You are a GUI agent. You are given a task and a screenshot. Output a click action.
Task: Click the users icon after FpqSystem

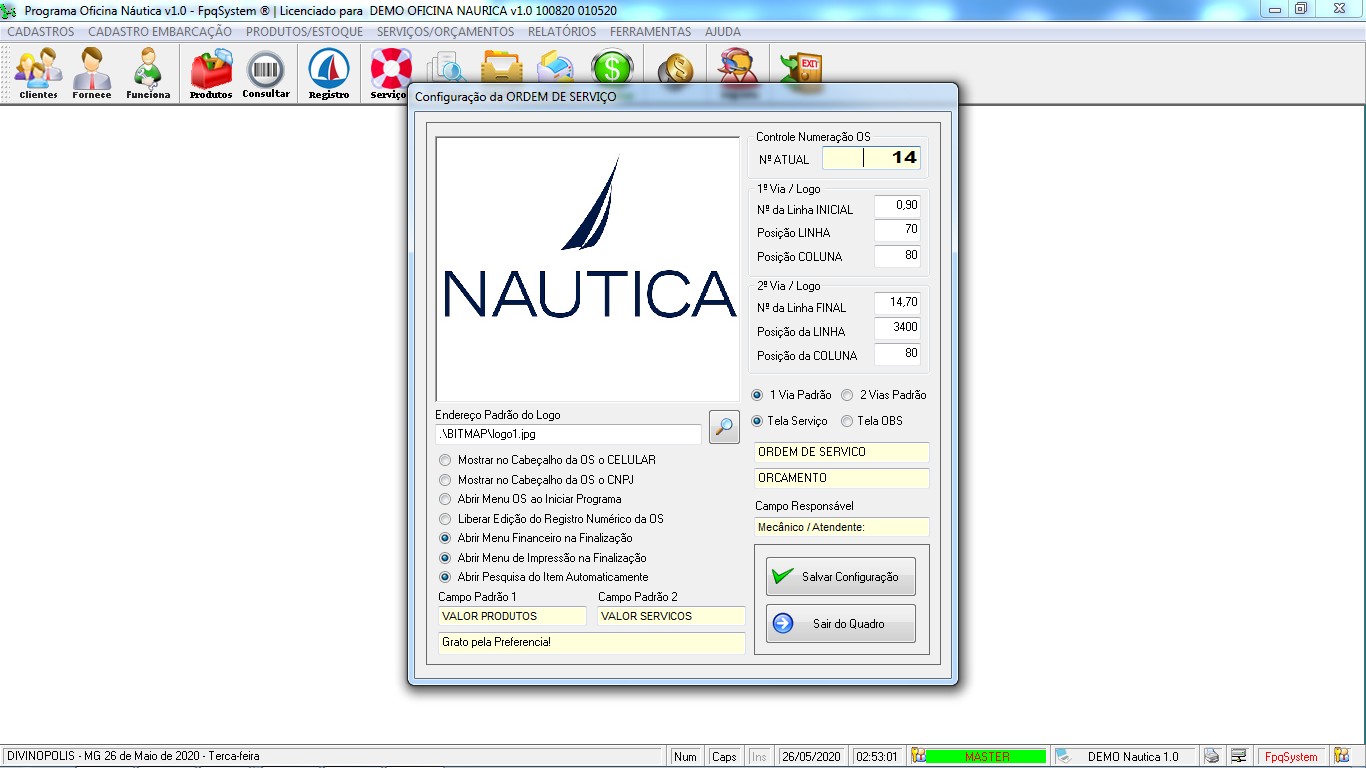point(1341,756)
